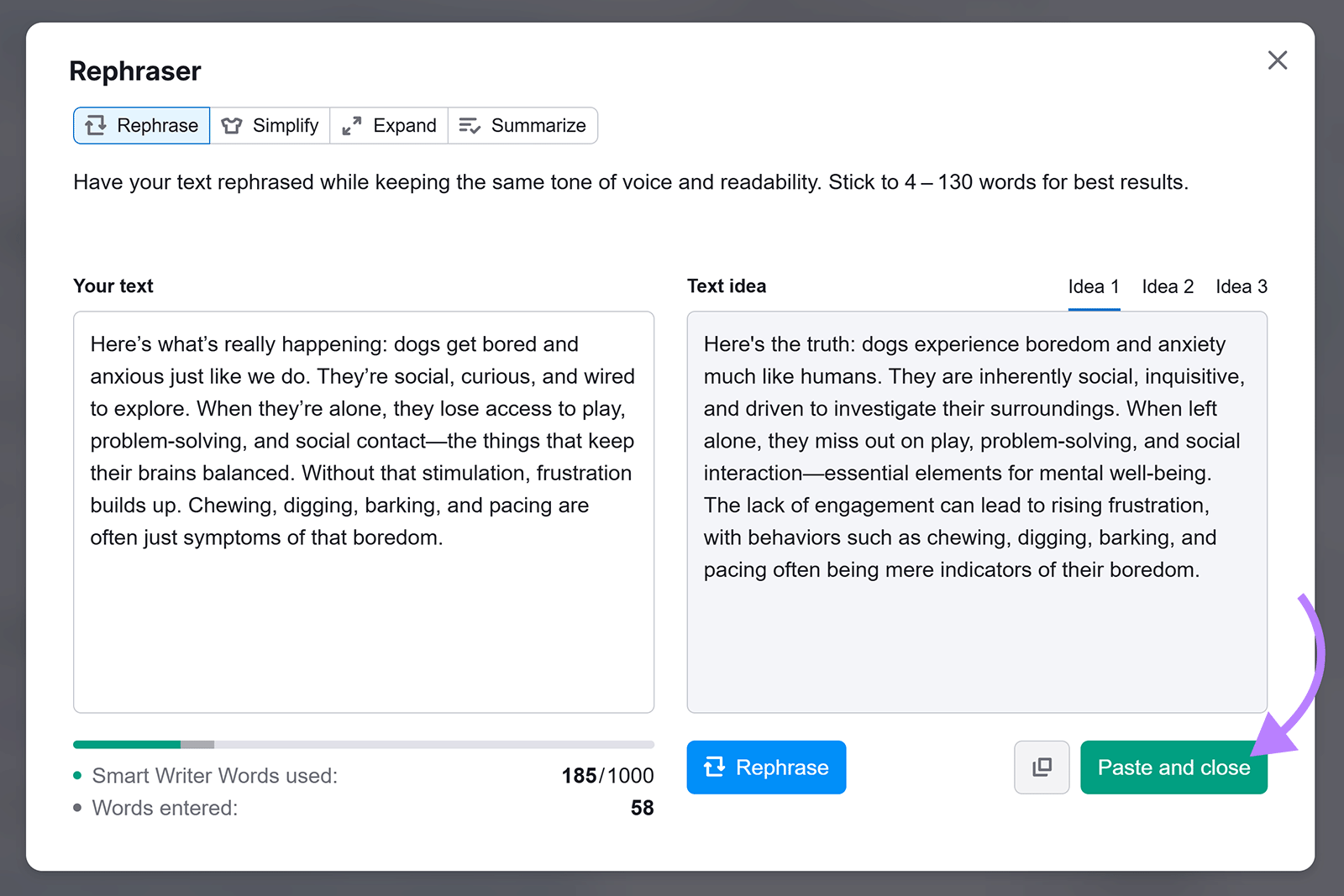The height and width of the screenshot is (896, 1344).
Task: Click the green dot beside Smart Writer Words used
Action: coord(77,774)
